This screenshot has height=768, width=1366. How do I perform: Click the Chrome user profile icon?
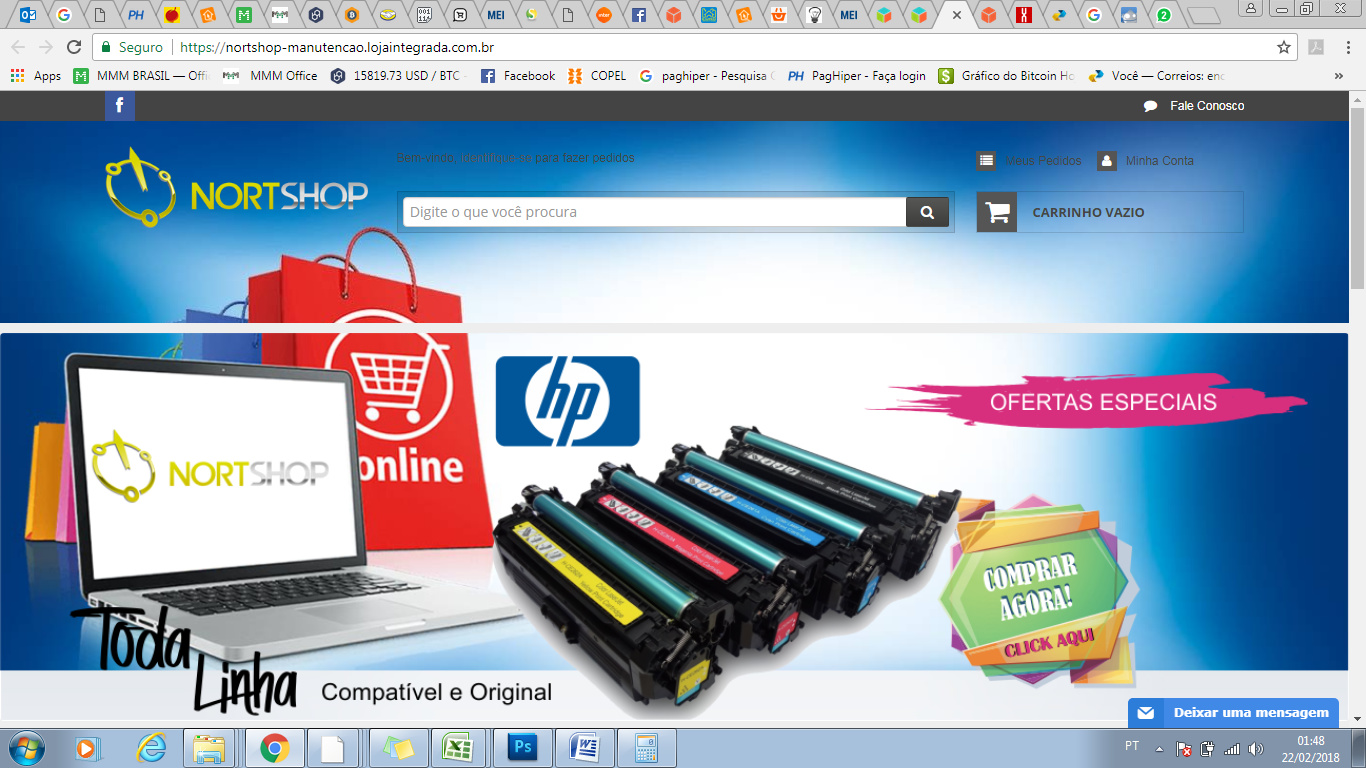1251,8
